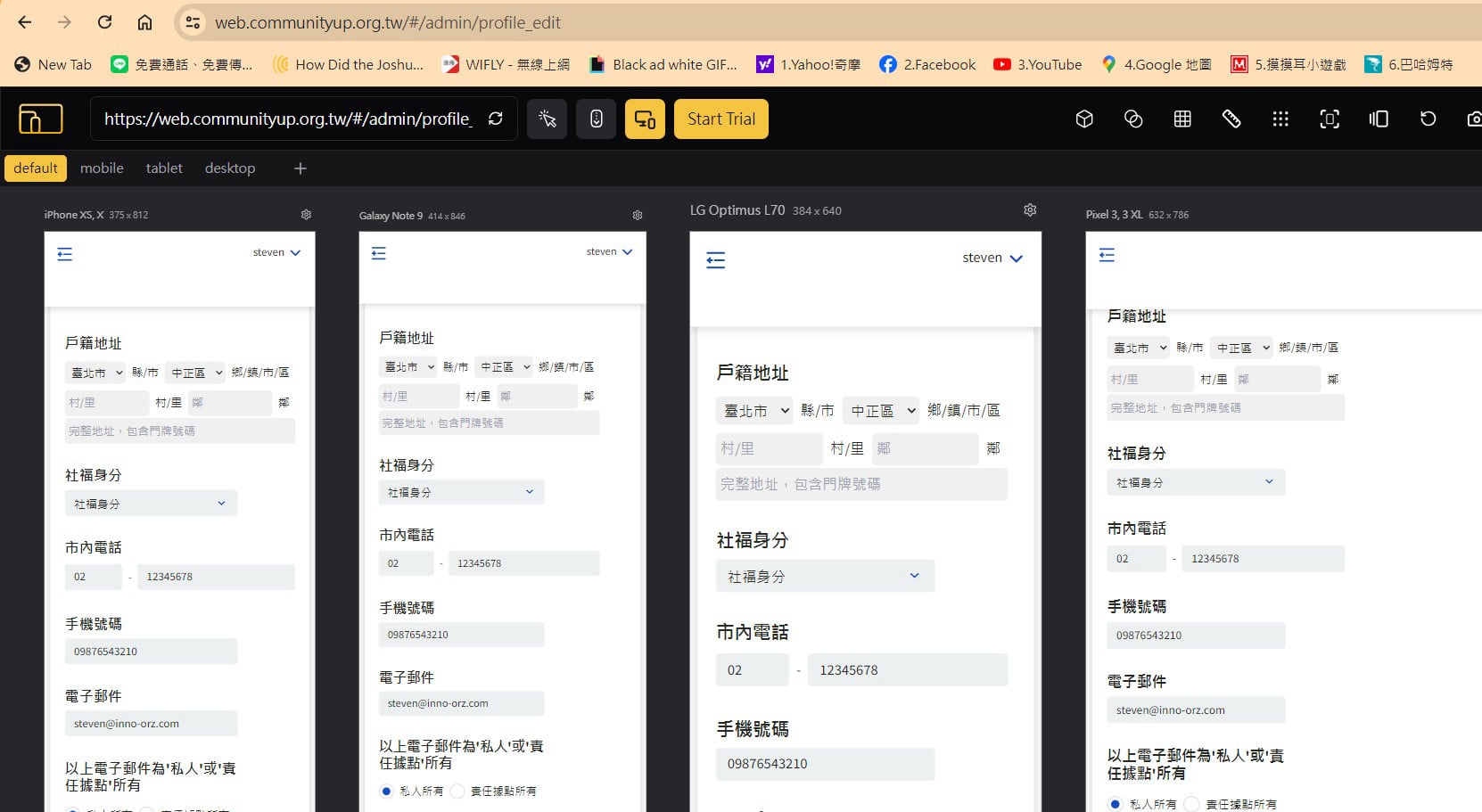The image size is (1482, 812).
Task: Click the Responsively URL input field
Action: (x=287, y=119)
